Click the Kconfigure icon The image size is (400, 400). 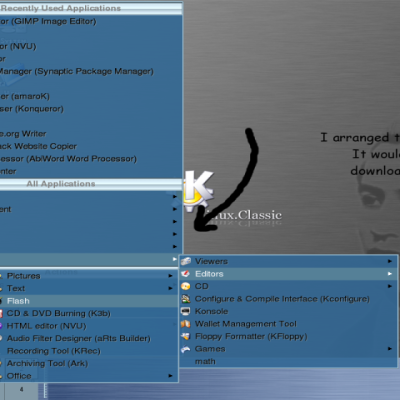pyautogui.click(x=186, y=299)
